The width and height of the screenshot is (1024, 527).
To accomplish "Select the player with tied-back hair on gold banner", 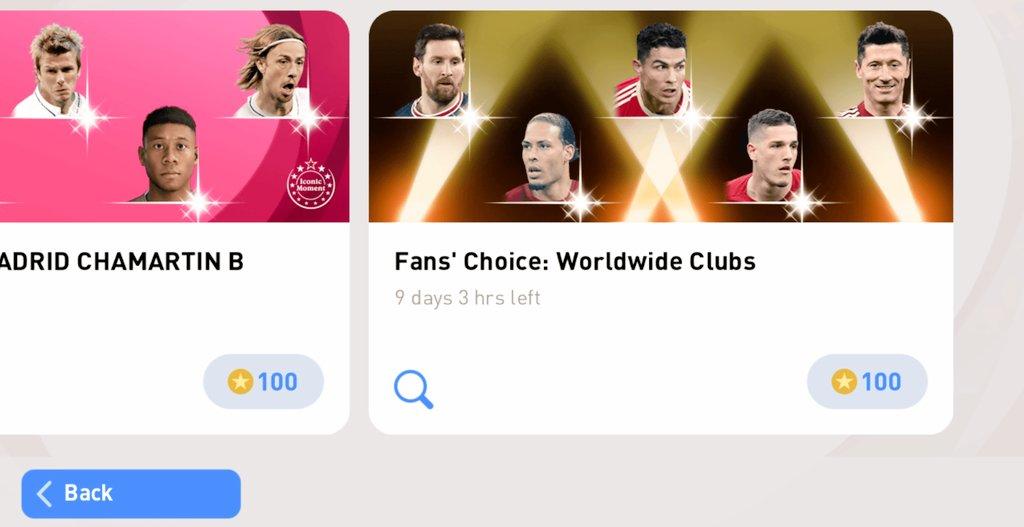I will [544, 157].
